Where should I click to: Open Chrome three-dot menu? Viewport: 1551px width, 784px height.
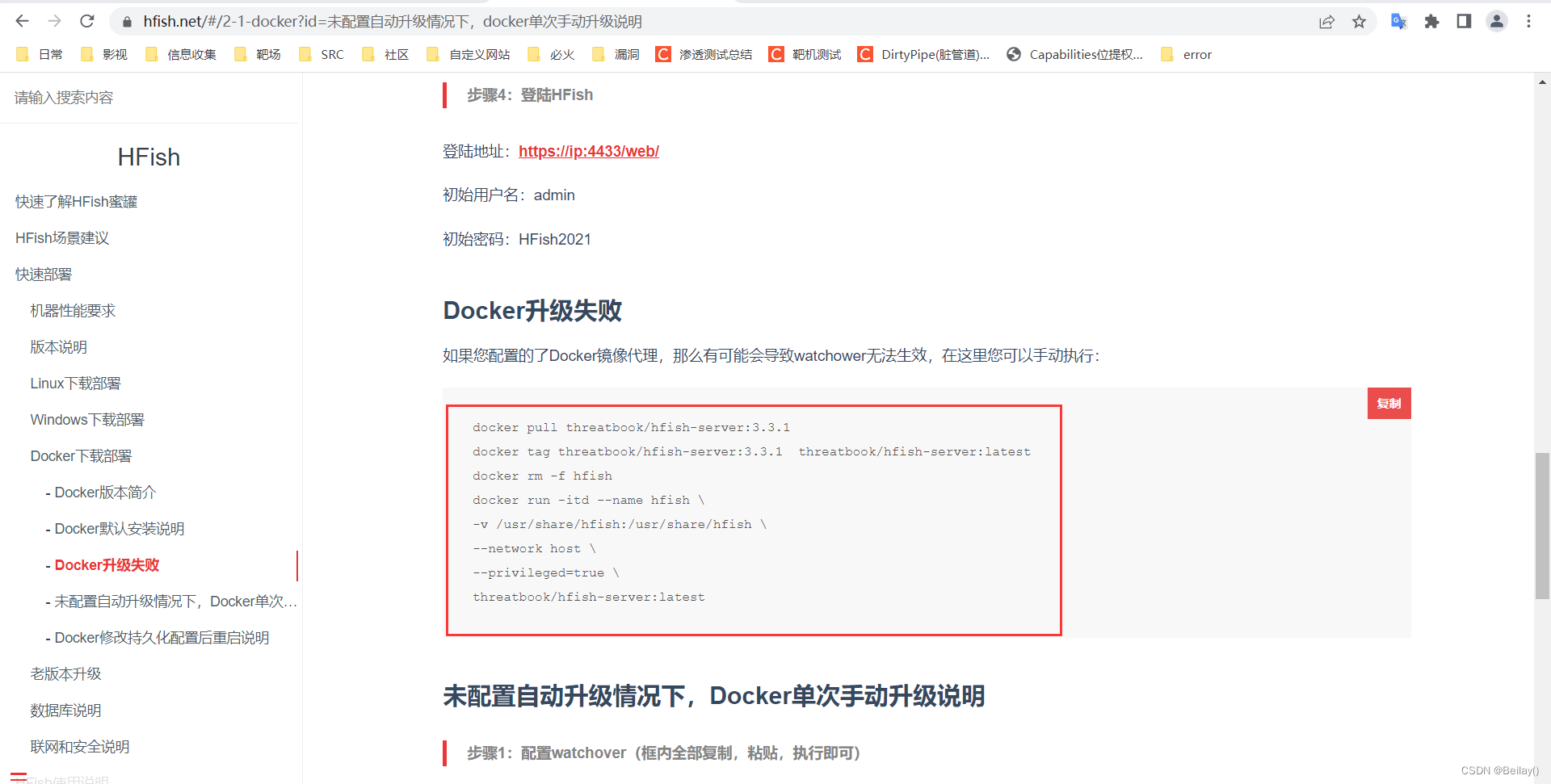[1528, 22]
